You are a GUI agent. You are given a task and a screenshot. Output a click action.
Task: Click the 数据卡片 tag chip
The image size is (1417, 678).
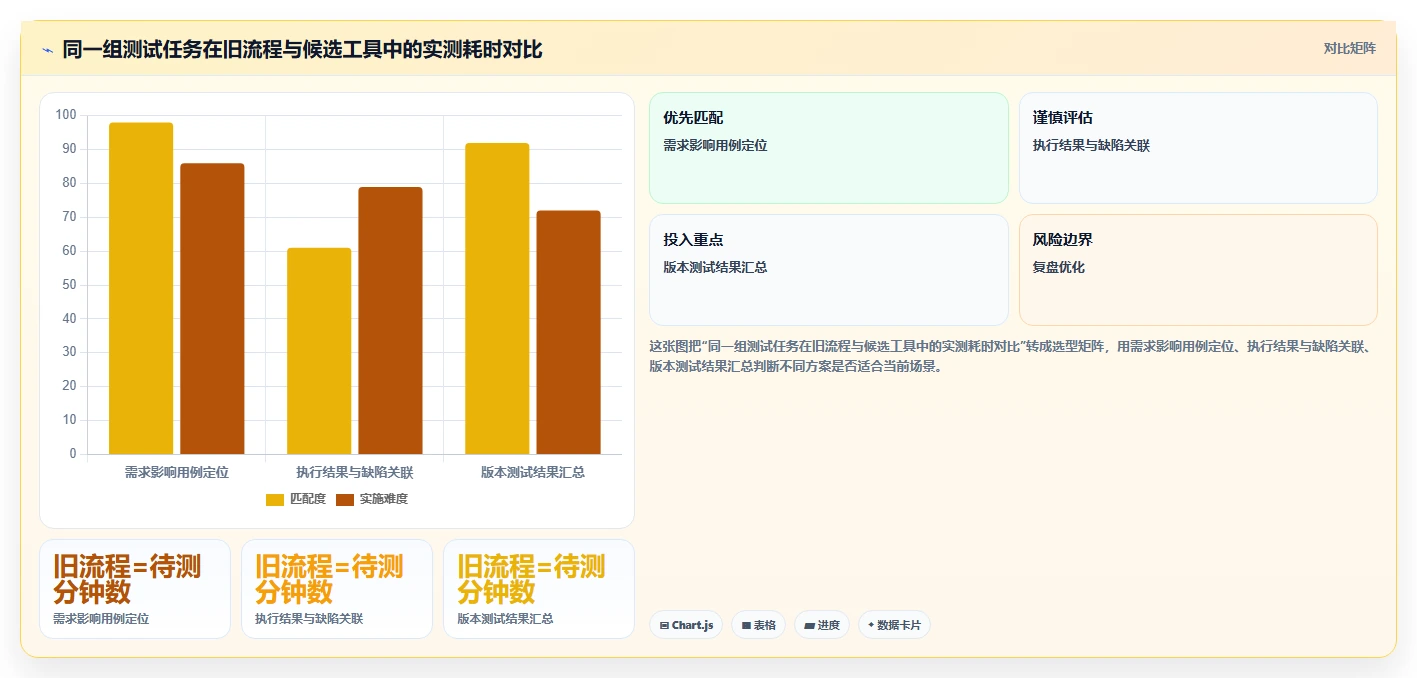click(894, 625)
